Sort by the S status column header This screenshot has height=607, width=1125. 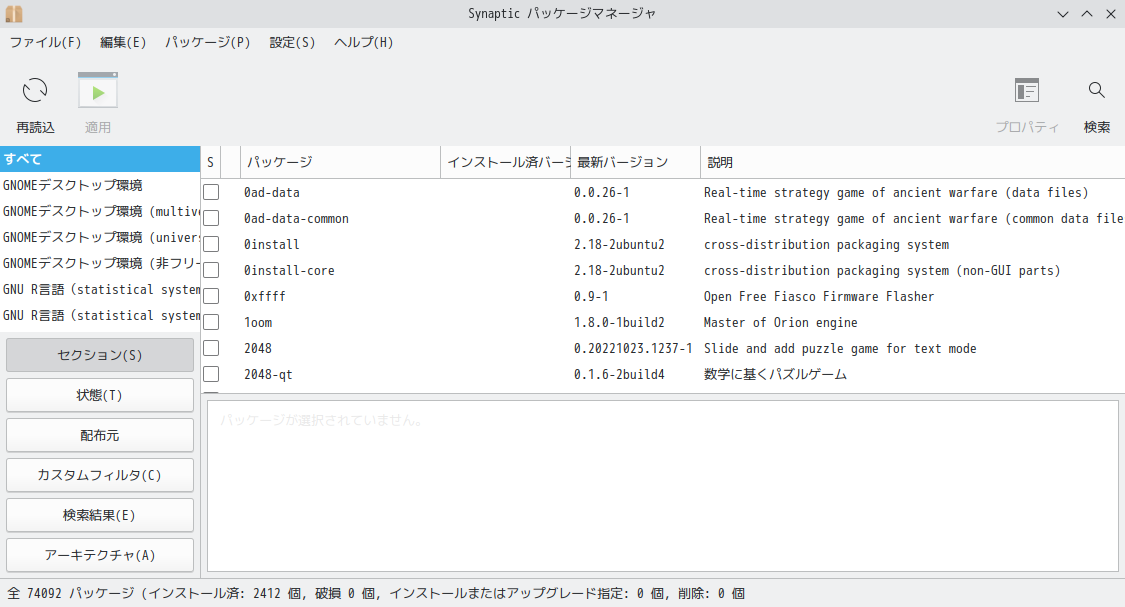(210, 162)
